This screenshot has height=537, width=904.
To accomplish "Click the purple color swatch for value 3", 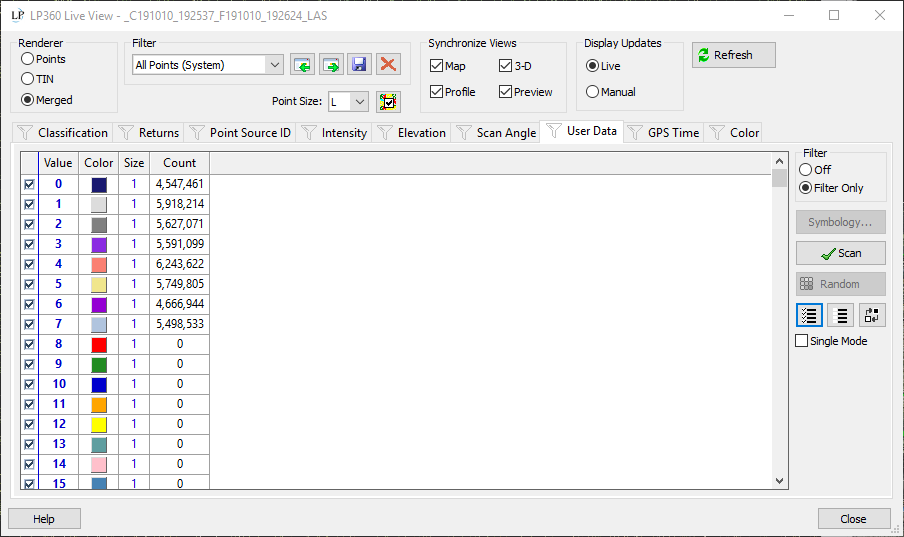I will [x=99, y=245].
